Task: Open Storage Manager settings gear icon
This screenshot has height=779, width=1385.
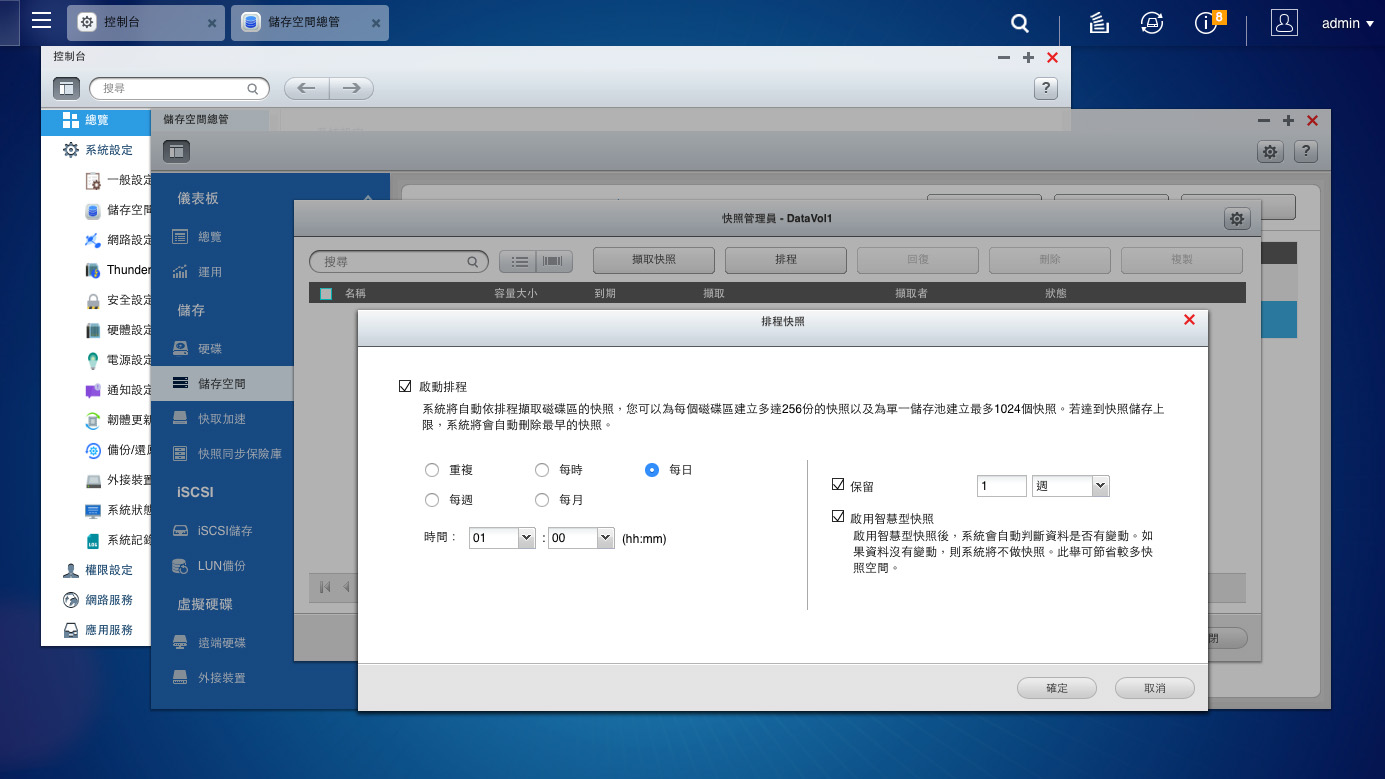Action: coord(1270,152)
